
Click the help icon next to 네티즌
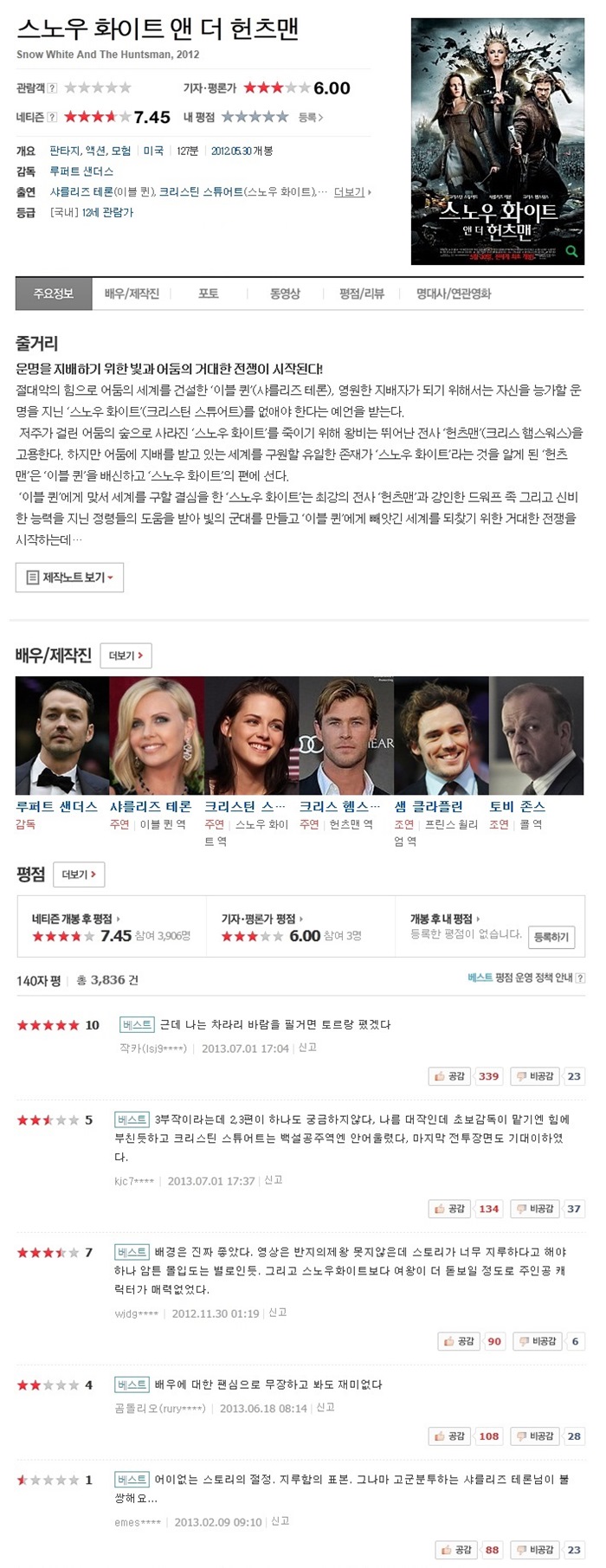(53, 117)
